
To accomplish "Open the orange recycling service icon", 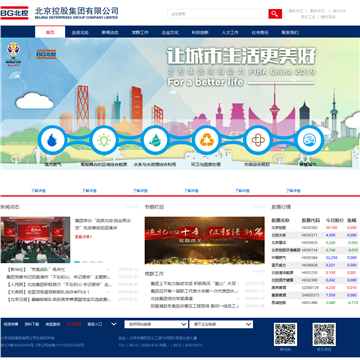I will pos(207,140).
